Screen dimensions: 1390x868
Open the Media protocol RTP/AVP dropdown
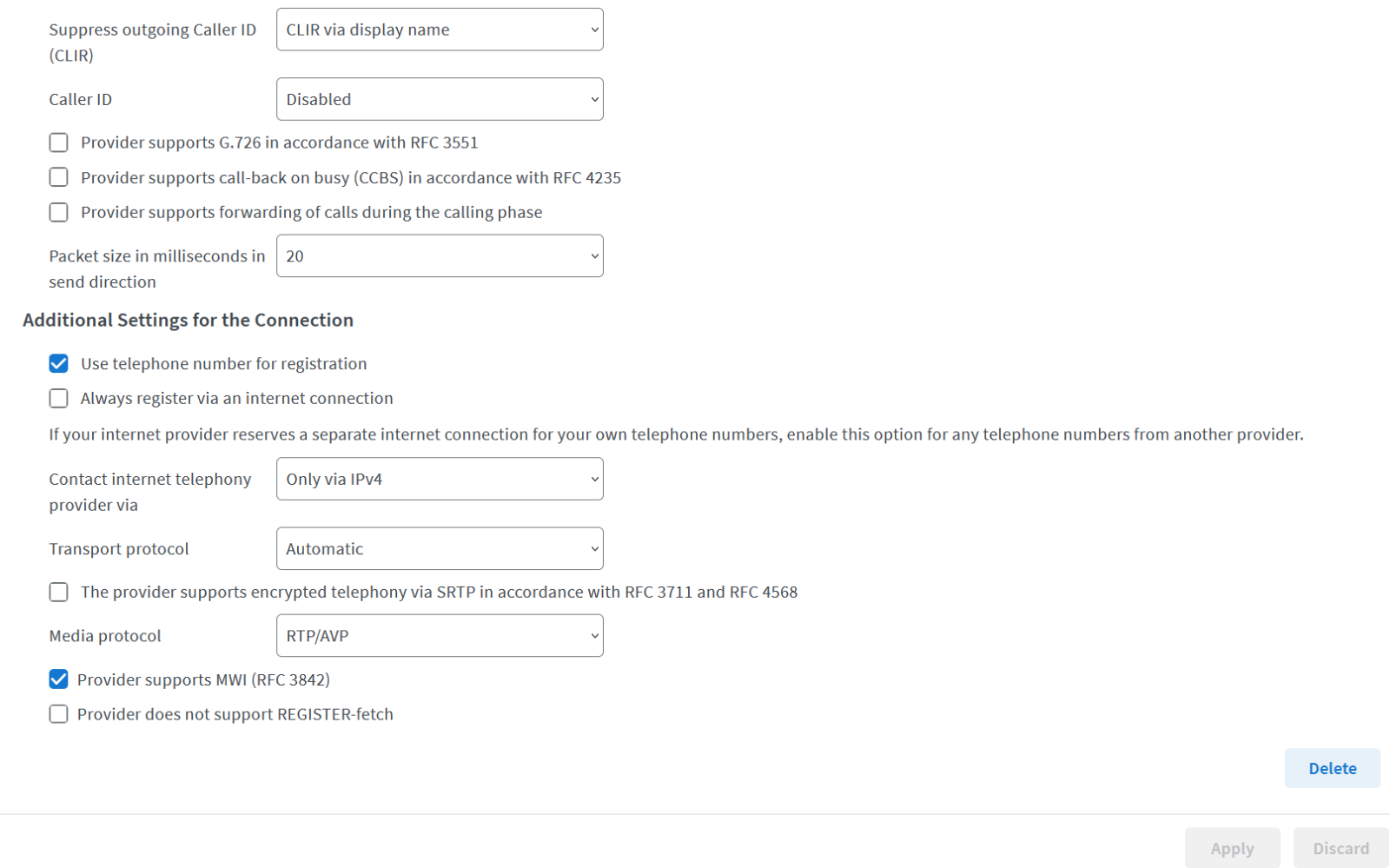tap(440, 635)
